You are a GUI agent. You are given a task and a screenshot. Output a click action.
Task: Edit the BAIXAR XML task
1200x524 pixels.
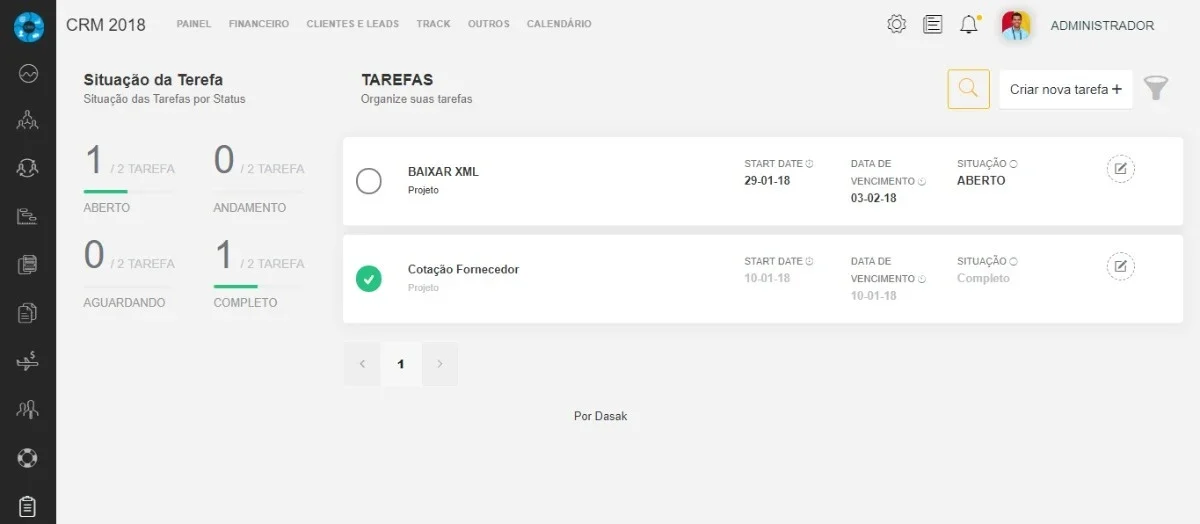pyautogui.click(x=1121, y=168)
